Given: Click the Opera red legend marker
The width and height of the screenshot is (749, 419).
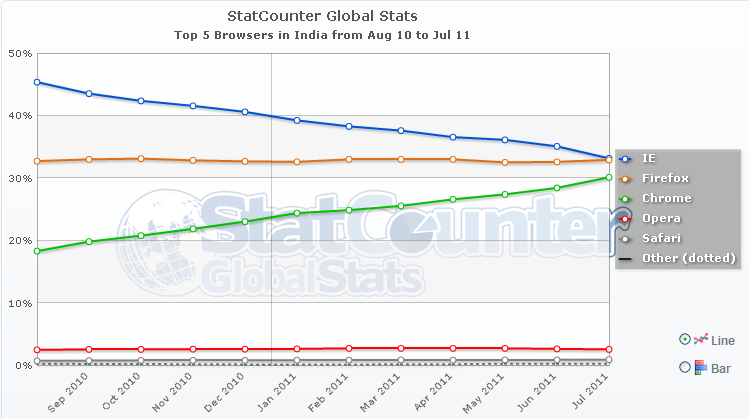Looking at the screenshot, I should pyautogui.click(x=625, y=218).
